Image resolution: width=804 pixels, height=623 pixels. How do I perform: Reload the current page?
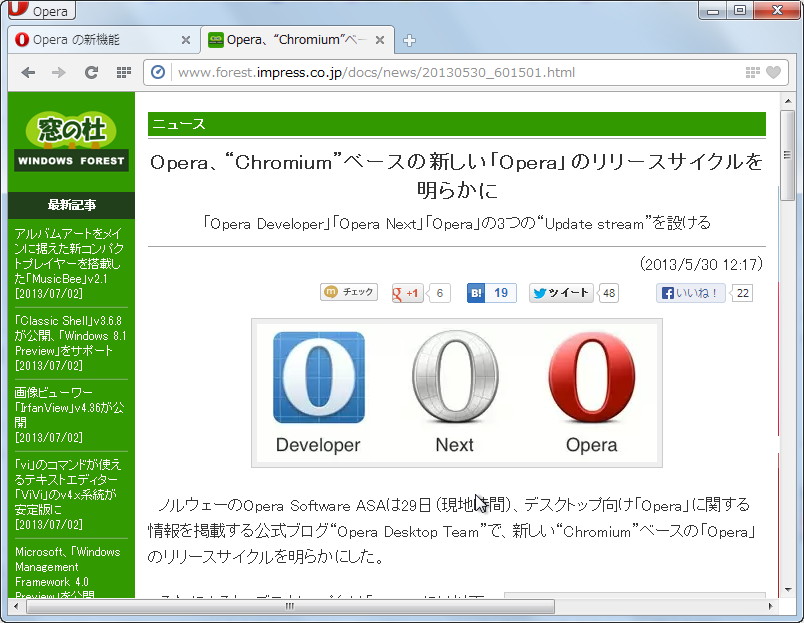tap(91, 72)
